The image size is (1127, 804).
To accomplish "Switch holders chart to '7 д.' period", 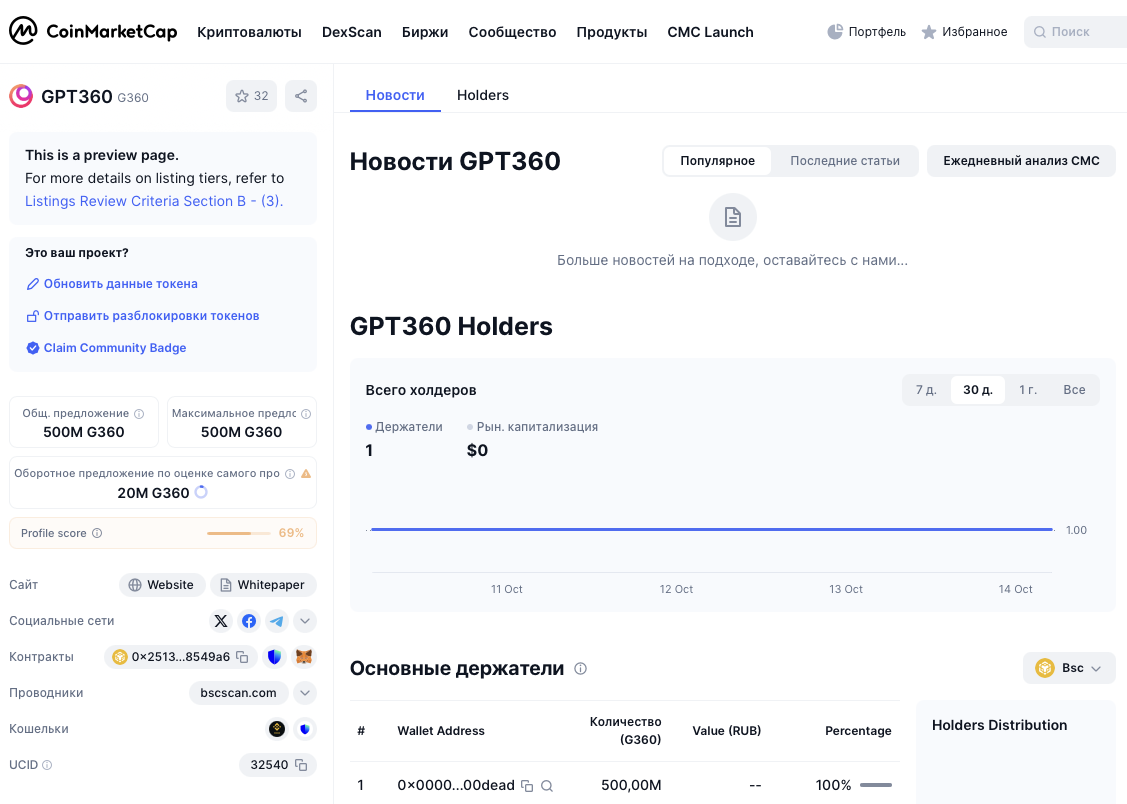I will [925, 389].
